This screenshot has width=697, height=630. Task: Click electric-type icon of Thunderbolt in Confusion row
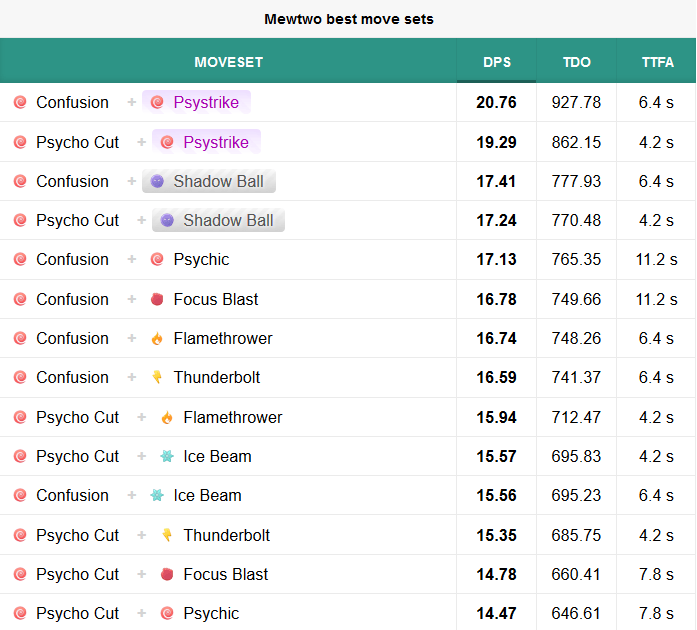(x=157, y=377)
